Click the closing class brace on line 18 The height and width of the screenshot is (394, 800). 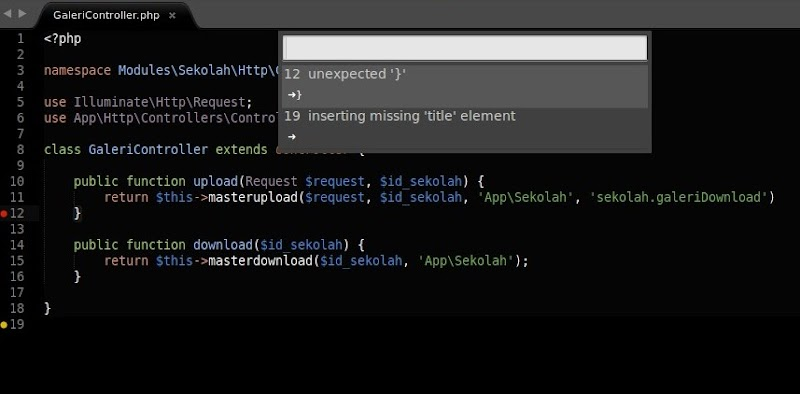click(47, 308)
